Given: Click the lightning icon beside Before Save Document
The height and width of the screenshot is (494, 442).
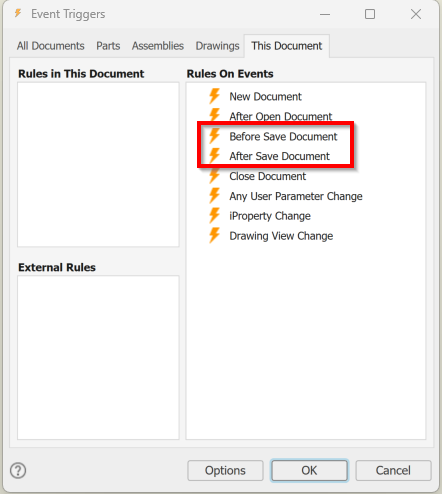Looking at the screenshot, I should point(214,136).
